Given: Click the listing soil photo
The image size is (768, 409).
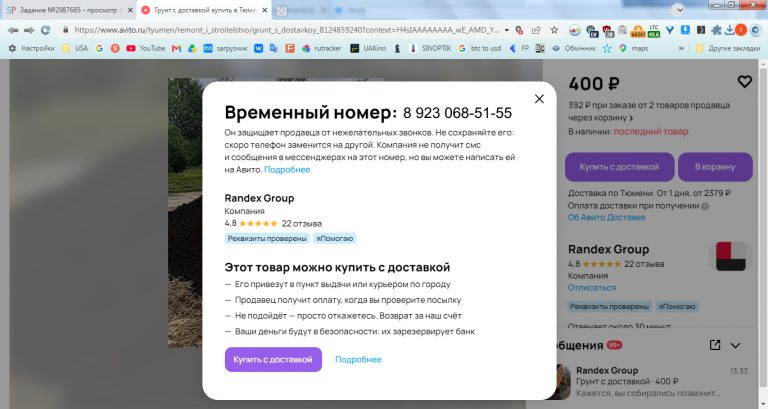Looking at the screenshot, I should pyautogui.click(x=185, y=213).
